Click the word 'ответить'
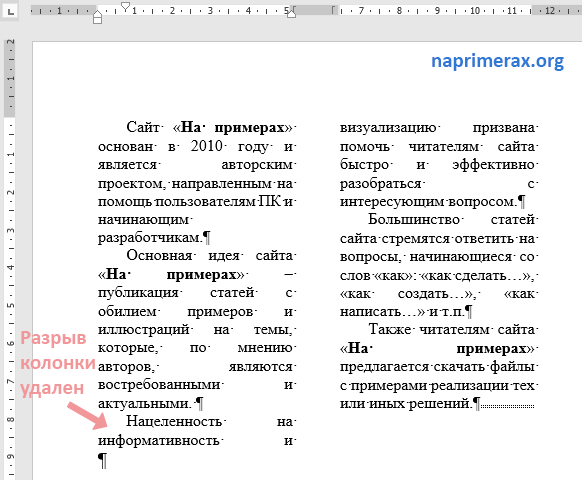582x480 pixels. (x=484, y=239)
